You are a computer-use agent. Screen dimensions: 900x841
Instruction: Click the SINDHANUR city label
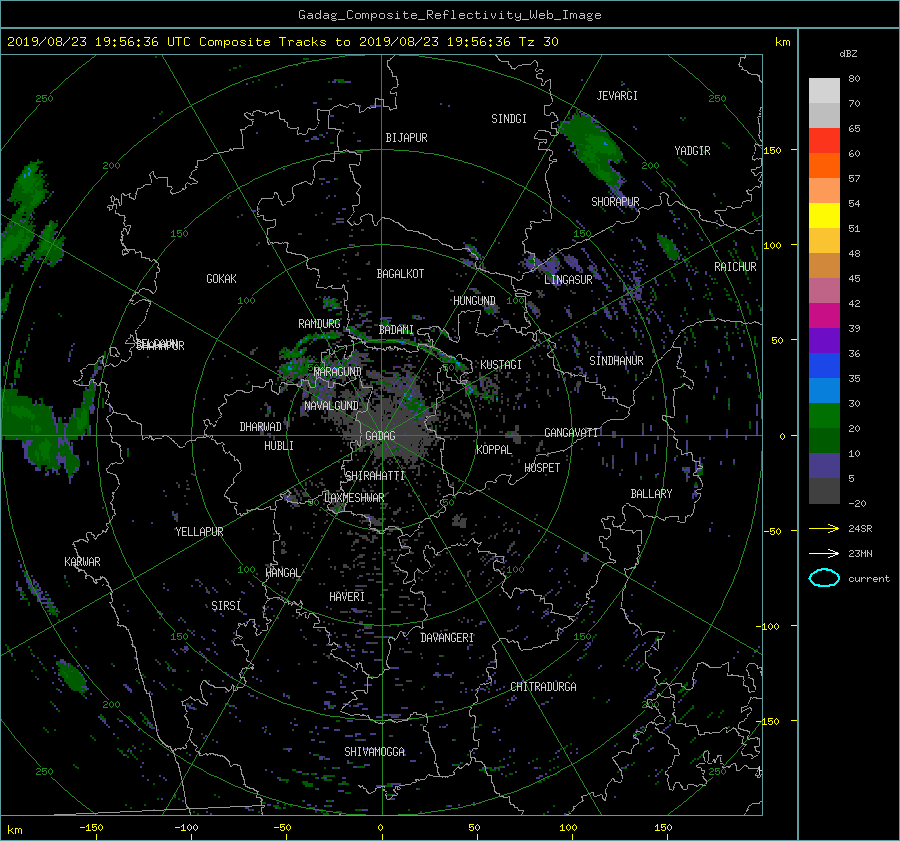[616, 361]
